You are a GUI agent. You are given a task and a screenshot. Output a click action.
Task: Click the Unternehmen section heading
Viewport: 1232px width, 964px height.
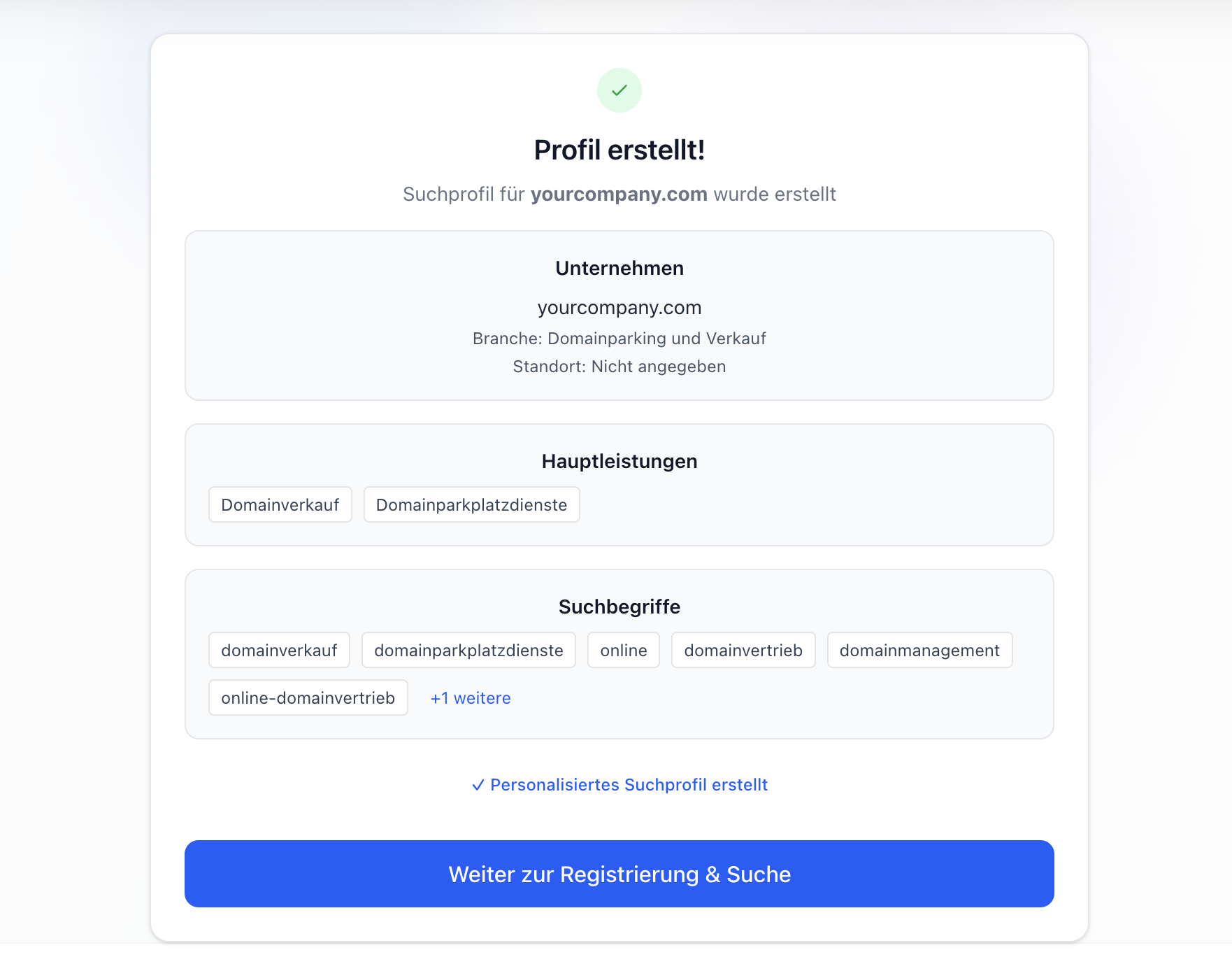click(619, 269)
